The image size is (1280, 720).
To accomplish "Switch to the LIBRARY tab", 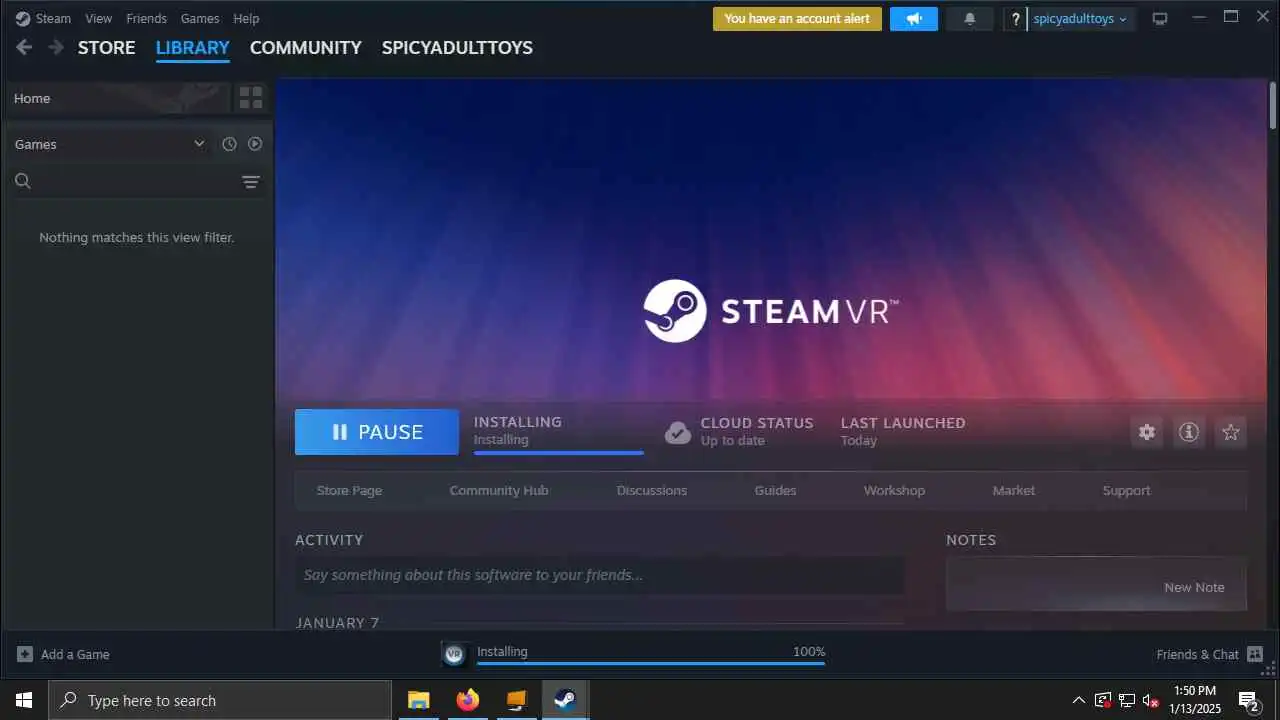I will pos(193,47).
